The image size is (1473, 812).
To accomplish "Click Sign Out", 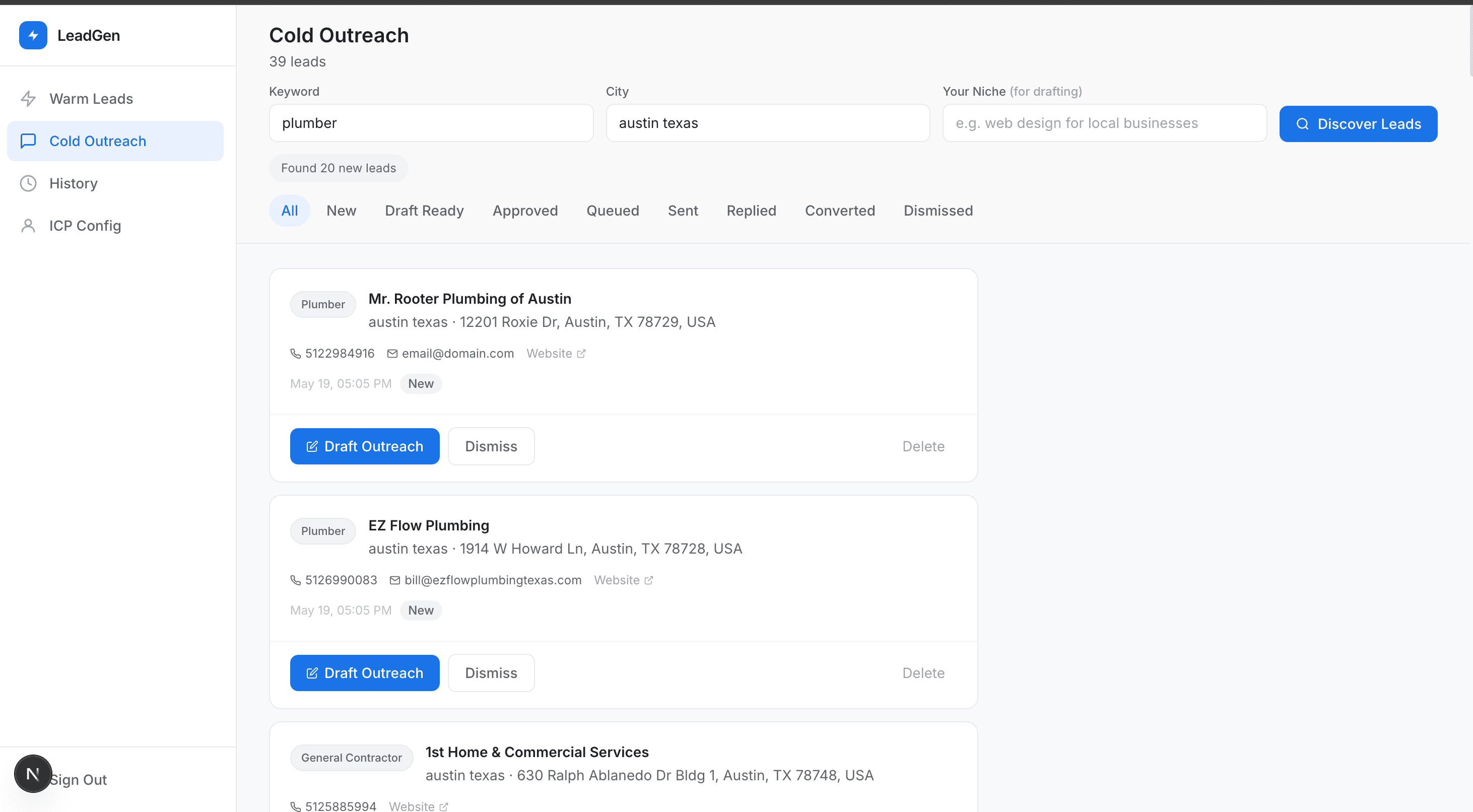I will (x=79, y=780).
